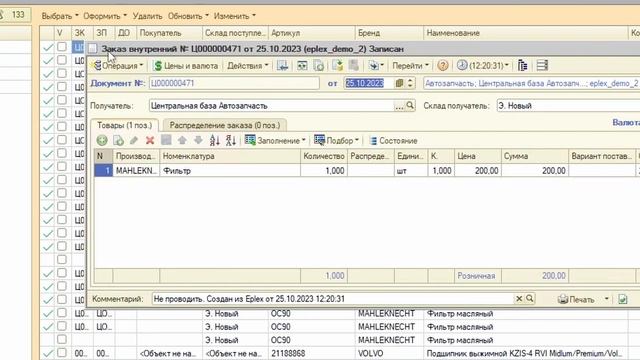Viewport: 640px width, 360px height.
Task: Select the MAHLEKN.. producer cell
Action: [x=136, y=171]
